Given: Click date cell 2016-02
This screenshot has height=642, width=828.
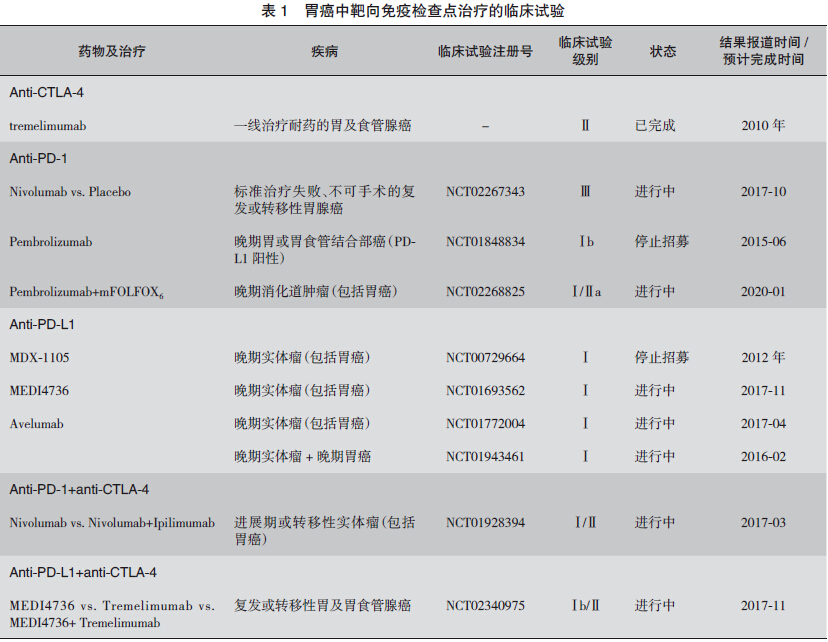Looking at the screenshot, I should pos(763,457).
